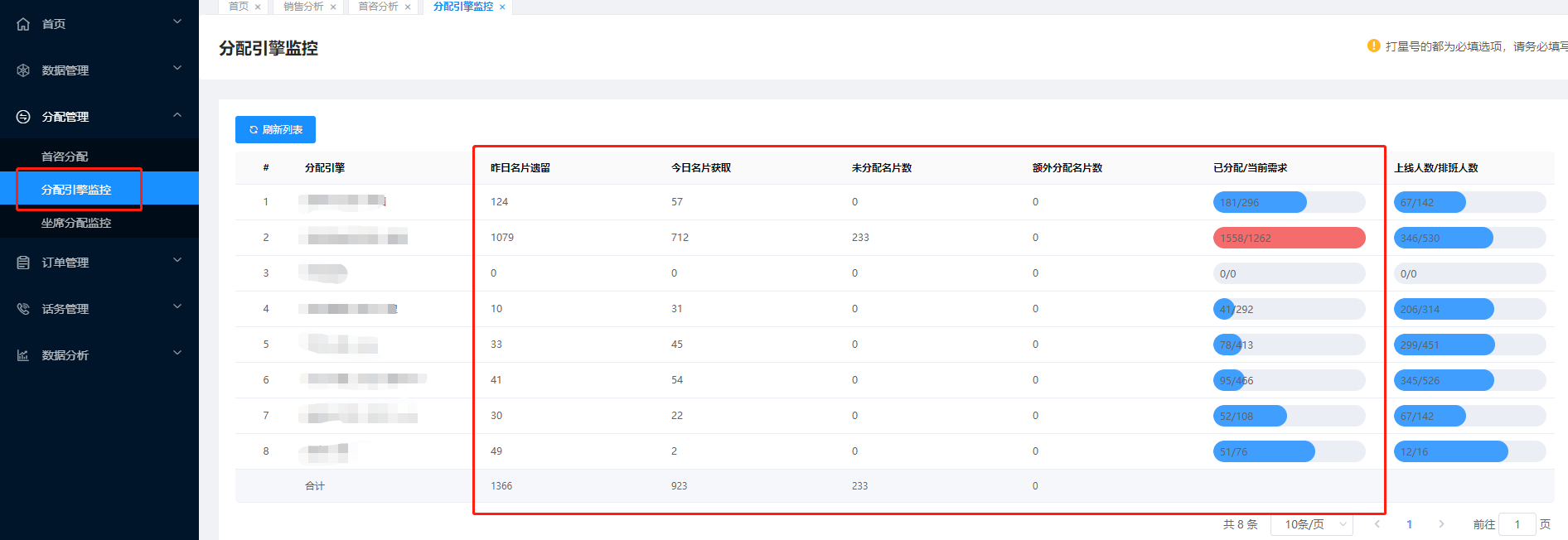Click the 346/530 staffing progress bar
The width and height of the screenshot is (1568, 540).
[x=1469, y=238]
